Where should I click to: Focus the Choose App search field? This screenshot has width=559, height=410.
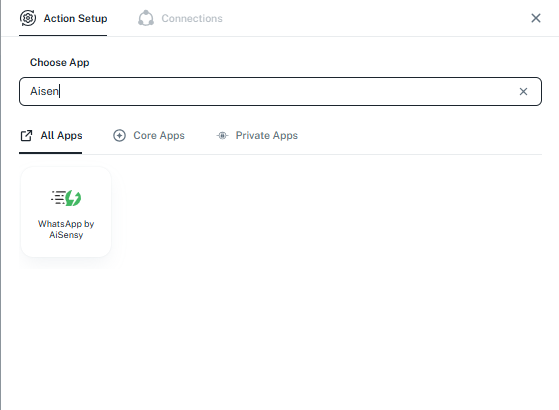pos(280,91)
